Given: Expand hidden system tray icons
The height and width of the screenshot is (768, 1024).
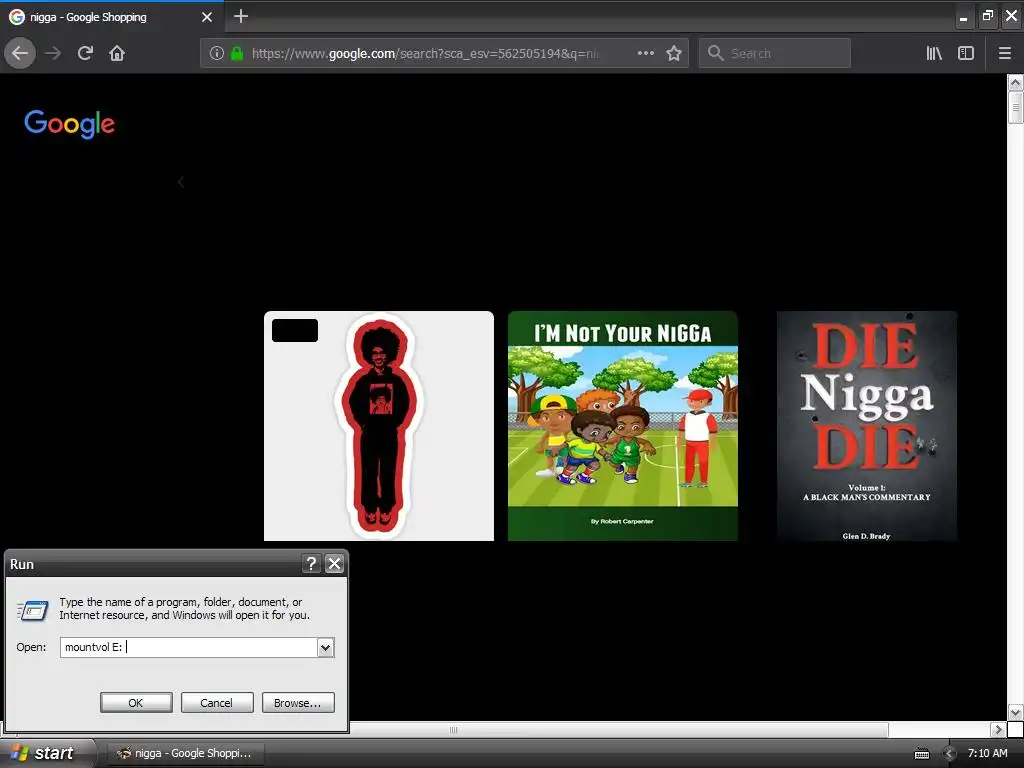Looking at the screenshot, I should pyautogui.click(x=950, y=754).
